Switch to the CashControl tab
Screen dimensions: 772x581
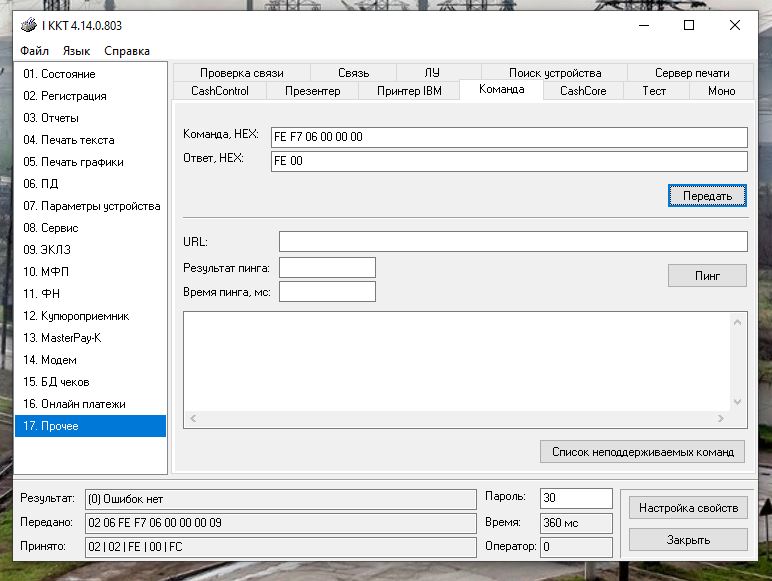(x=220, y=91)
